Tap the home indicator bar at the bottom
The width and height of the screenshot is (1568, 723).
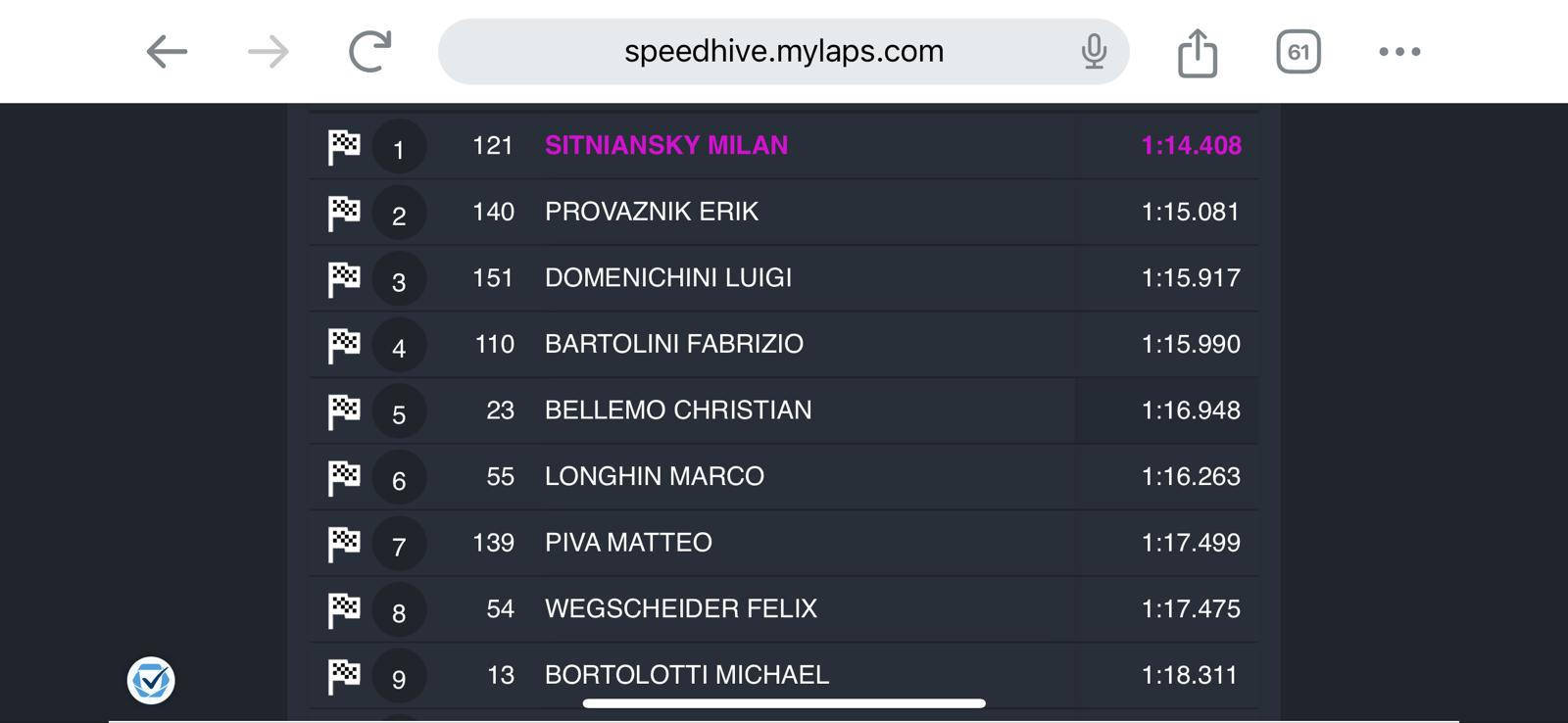click(784, 702)
